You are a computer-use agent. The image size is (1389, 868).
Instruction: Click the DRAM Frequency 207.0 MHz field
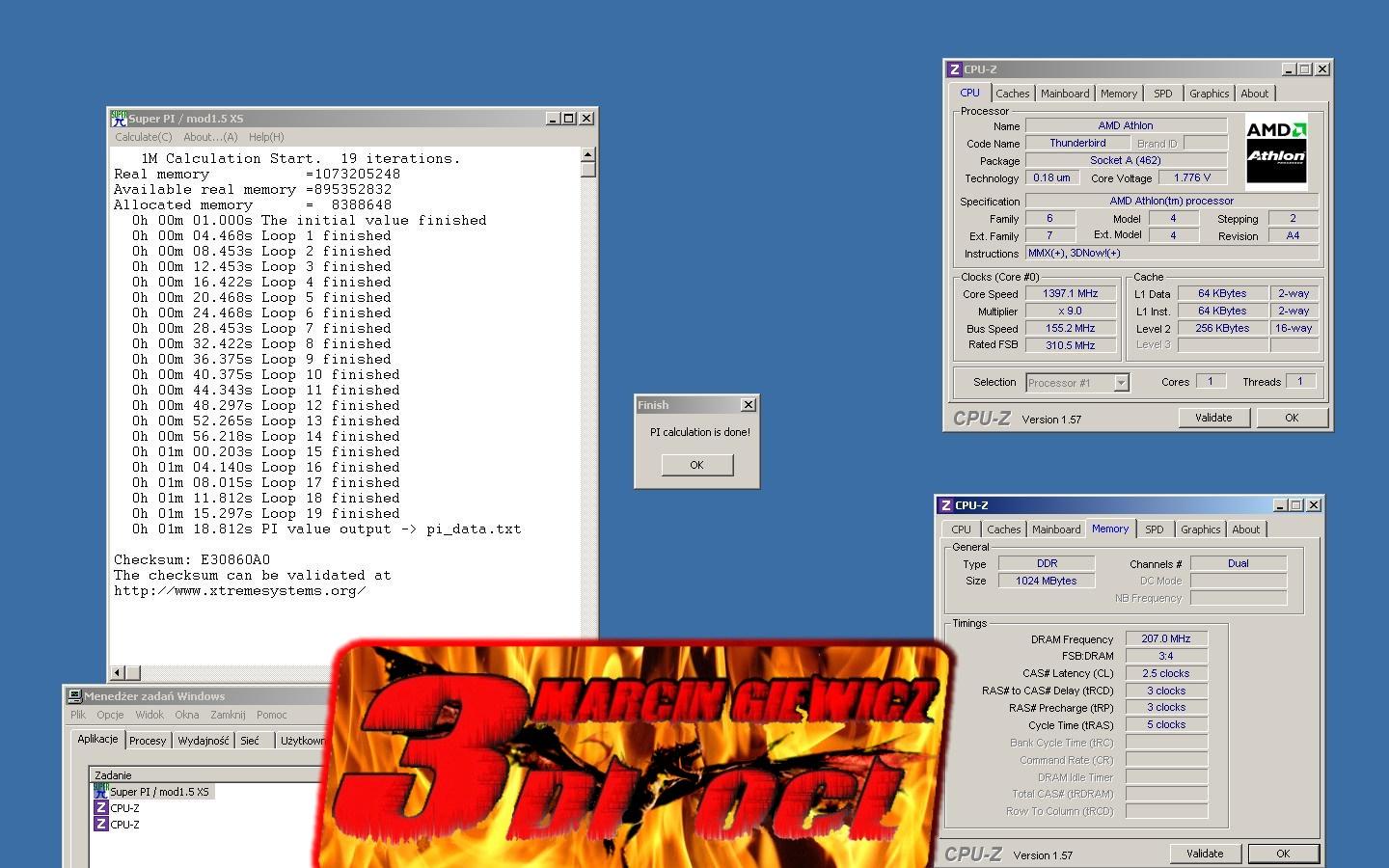click(x=1166, y=638)
